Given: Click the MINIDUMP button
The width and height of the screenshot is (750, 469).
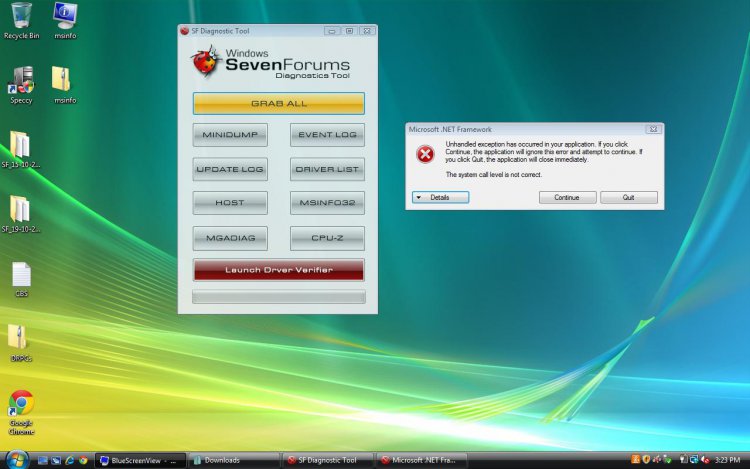Looking at the screenshot, I should [x=230, y=135].
